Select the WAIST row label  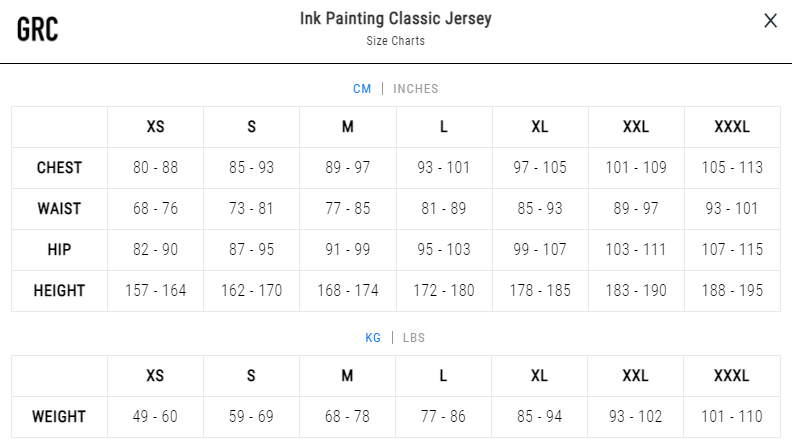[59, 209]
